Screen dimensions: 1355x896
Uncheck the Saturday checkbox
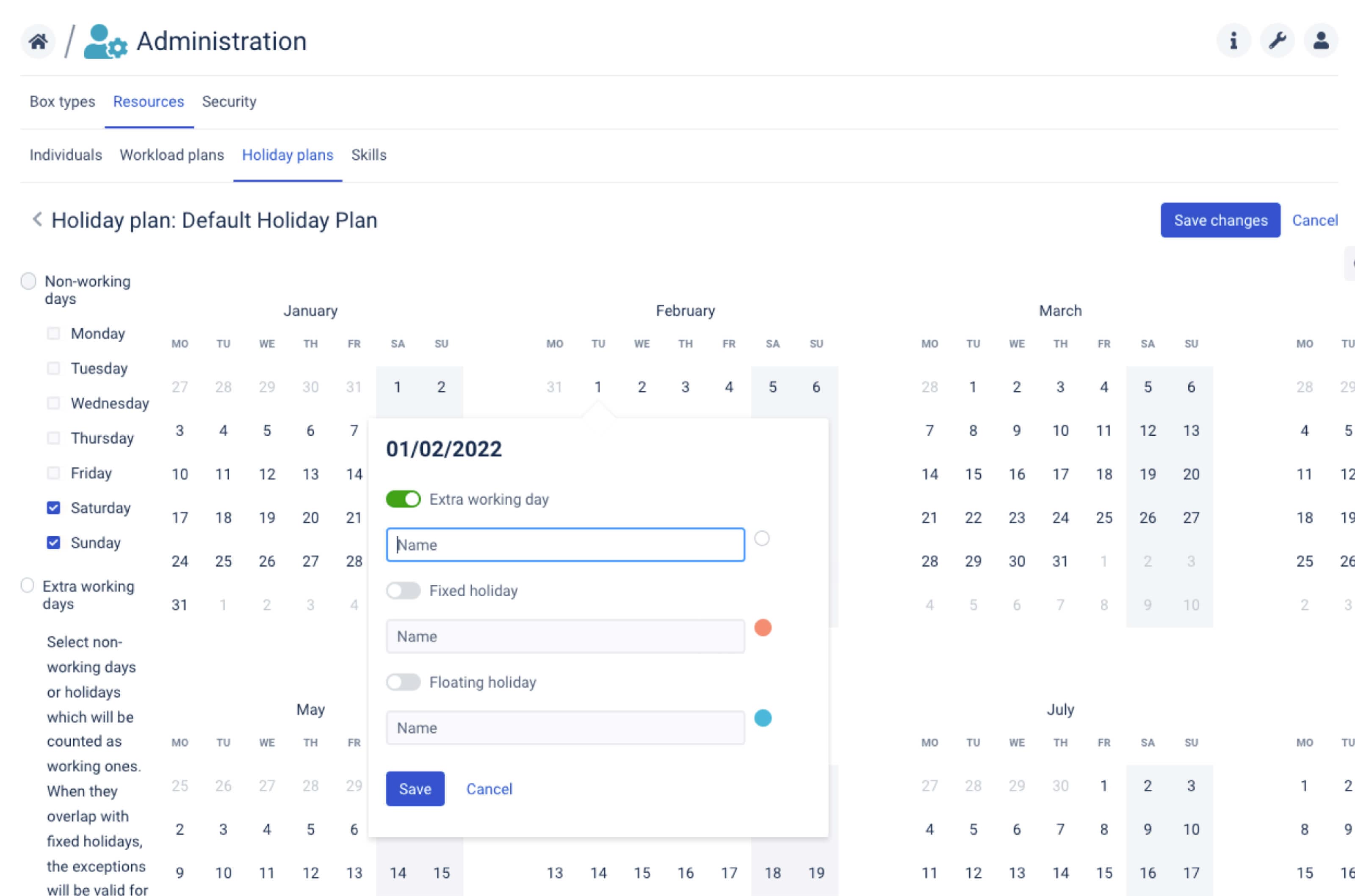[x=54, y=507]
